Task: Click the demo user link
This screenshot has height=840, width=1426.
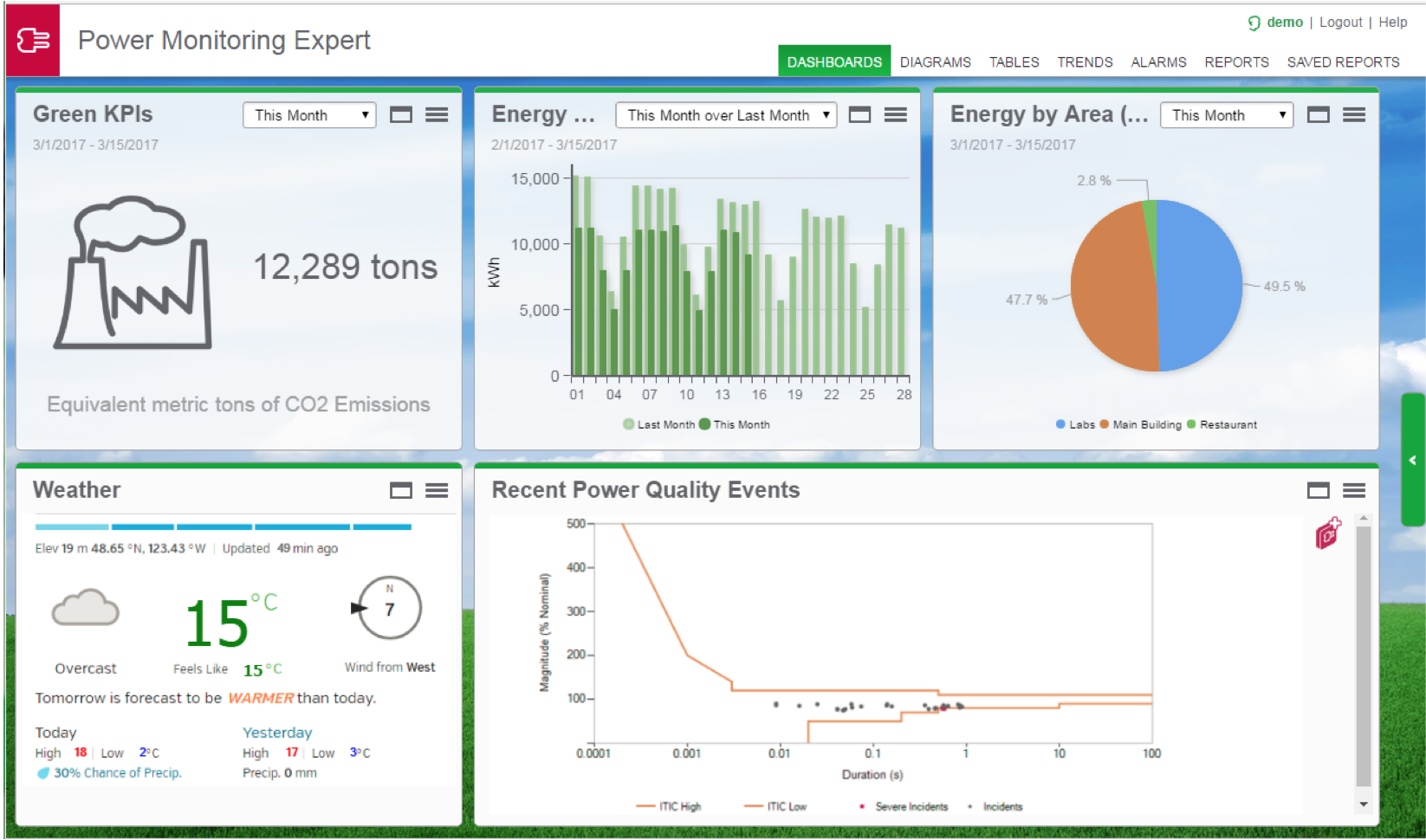Action: click(x=1285, y=23)
